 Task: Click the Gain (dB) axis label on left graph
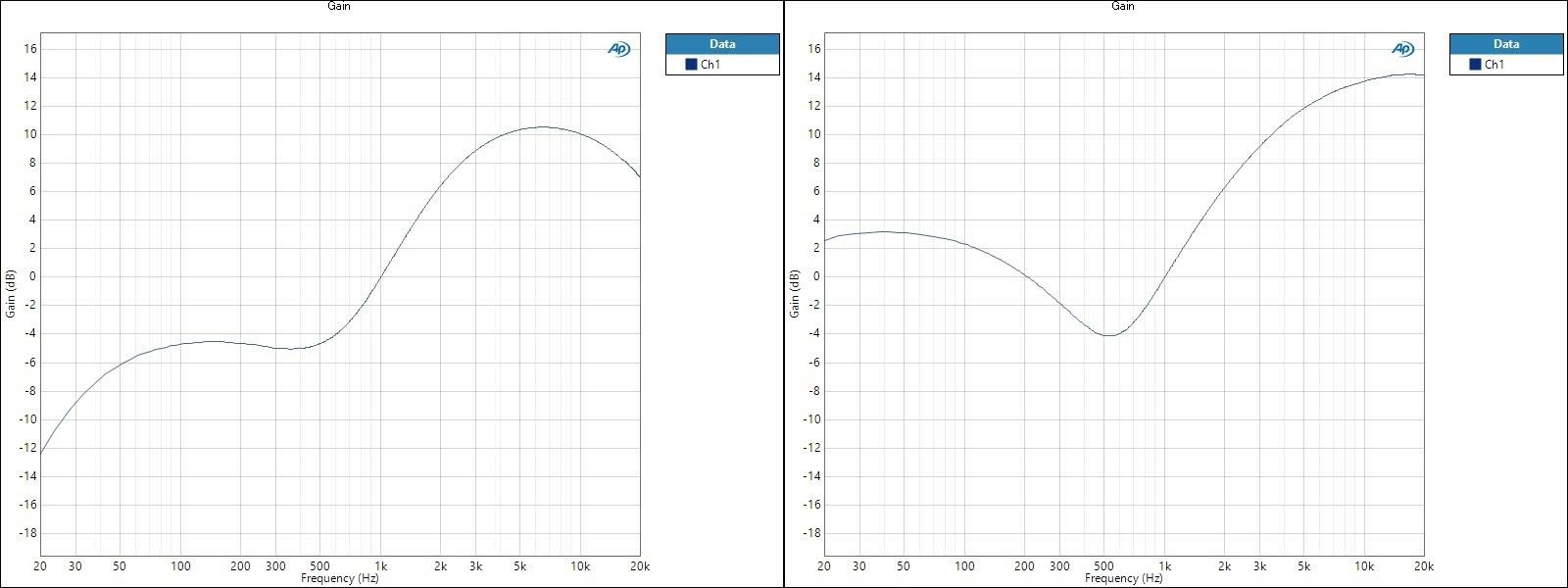point(11,293)
